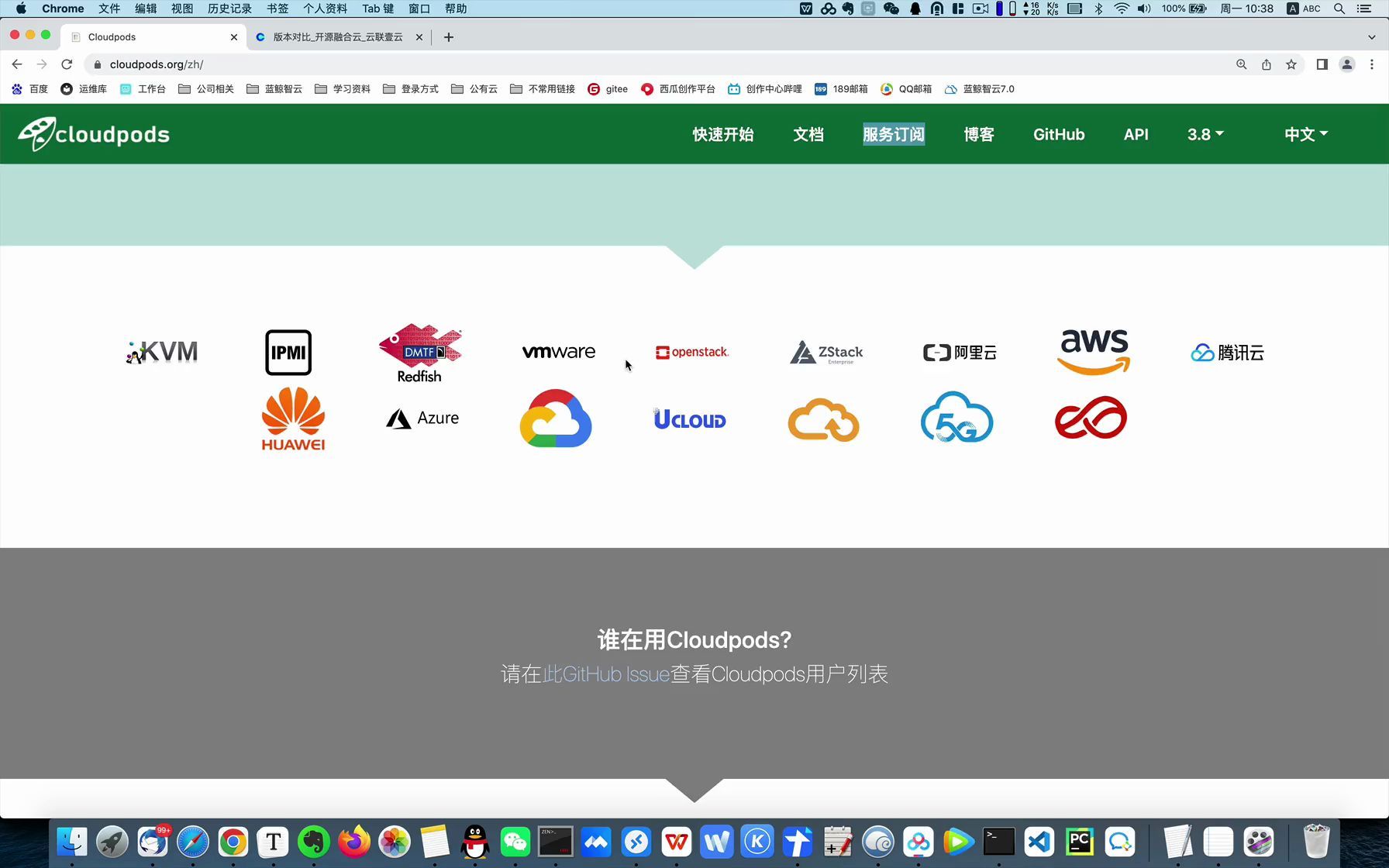Open the 窗口 menu
The width and height of the screenshot is (1389, 868).
pos(419,9)
